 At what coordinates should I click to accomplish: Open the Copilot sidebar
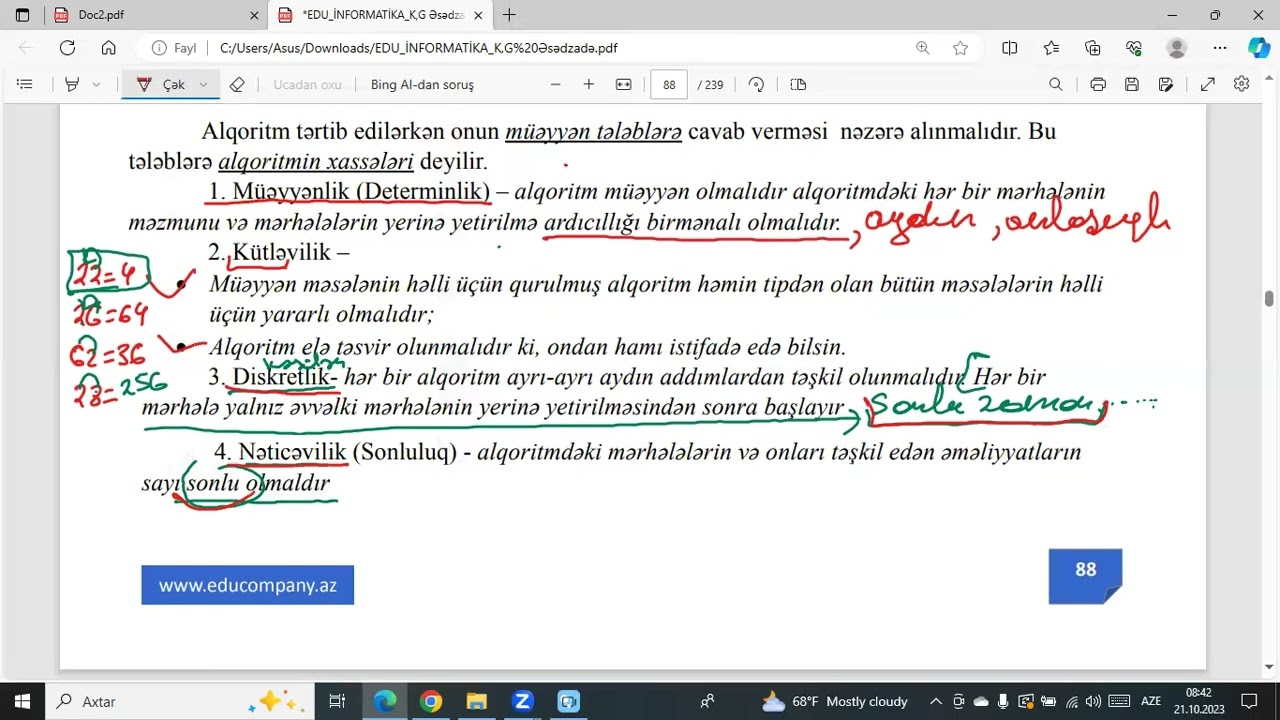click(1259, 48)
